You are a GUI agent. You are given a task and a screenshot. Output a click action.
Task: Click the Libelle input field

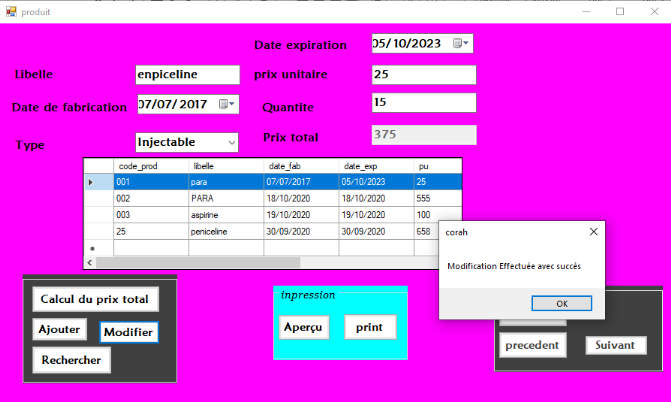tap(187, 74)
